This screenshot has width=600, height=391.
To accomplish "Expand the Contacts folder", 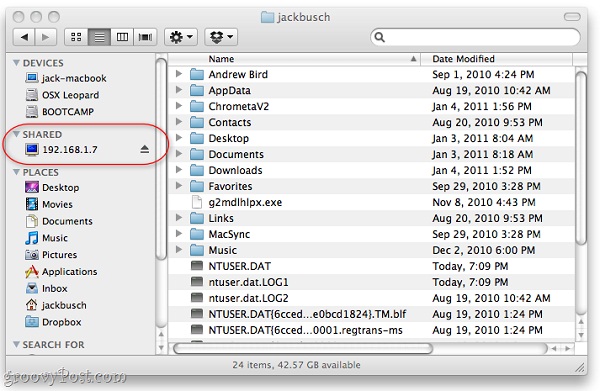I will [x=179, y=122].
